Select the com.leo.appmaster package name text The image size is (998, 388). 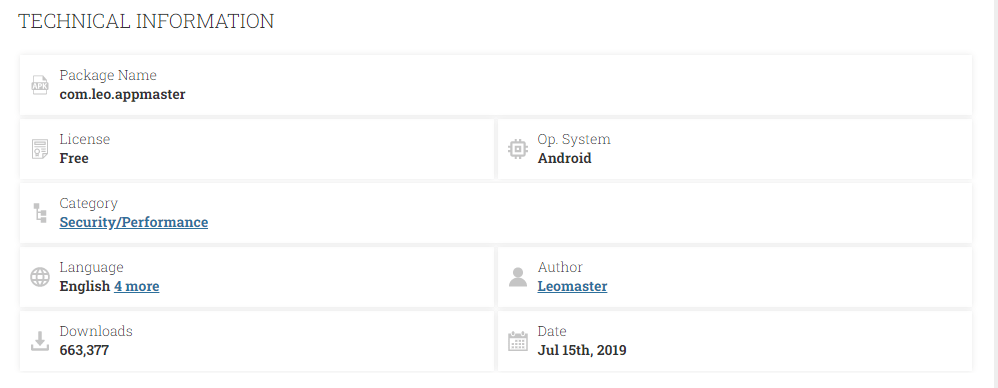point(122,94)
